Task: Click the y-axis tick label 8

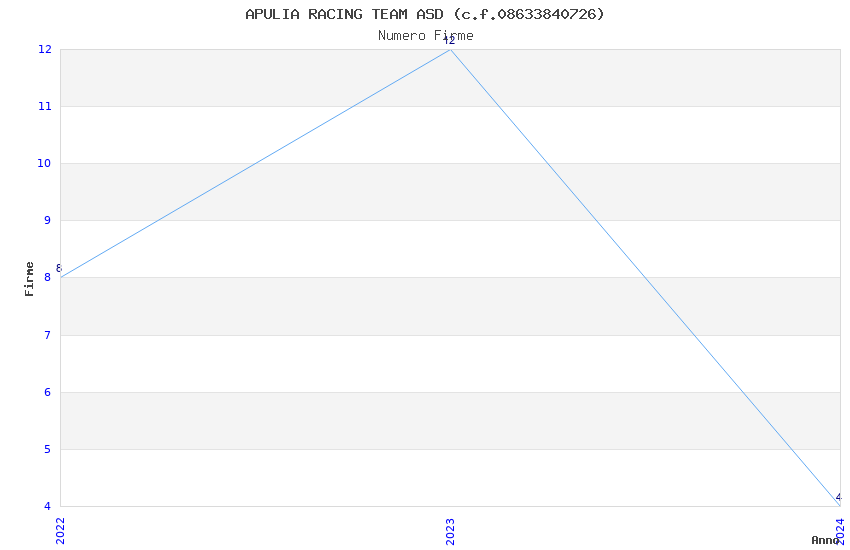Action: (48, 277)
